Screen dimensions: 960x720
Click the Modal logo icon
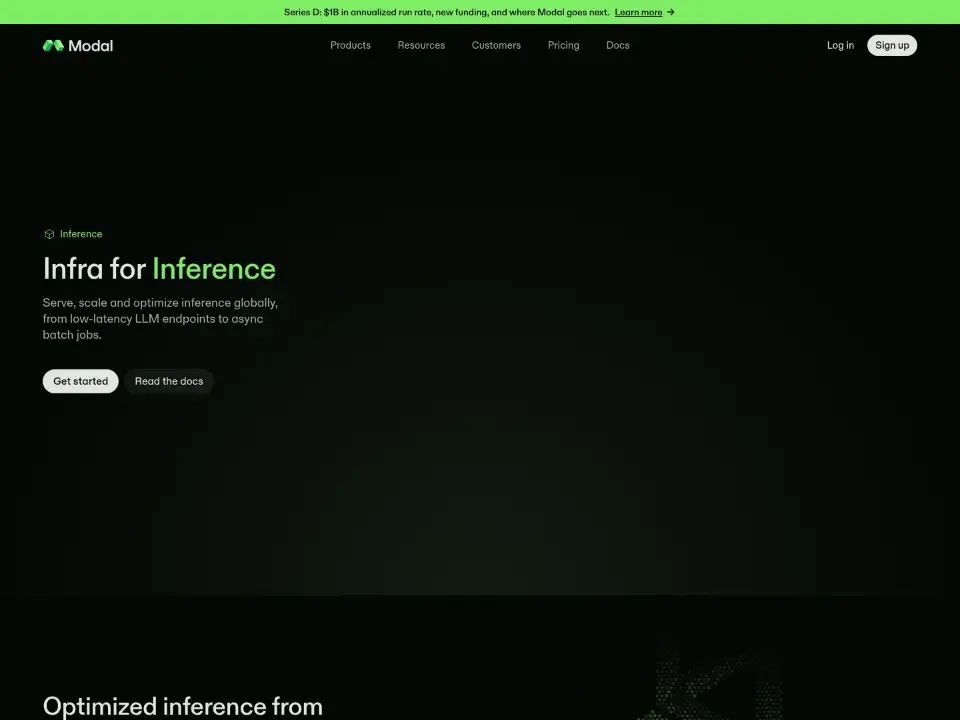pos(53,45)
